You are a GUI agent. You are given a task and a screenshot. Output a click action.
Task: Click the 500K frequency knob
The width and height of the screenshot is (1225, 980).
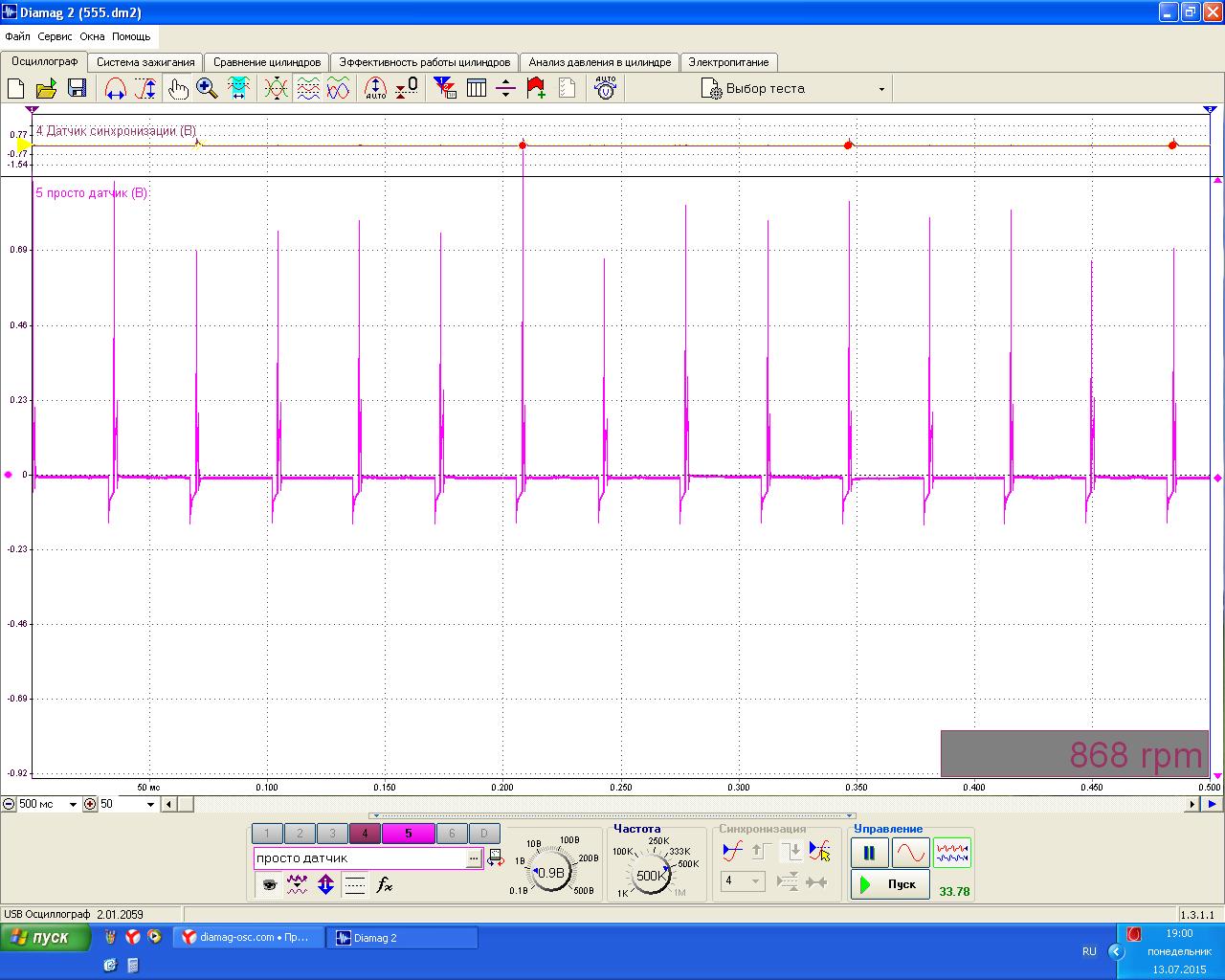tap(652, 875)
